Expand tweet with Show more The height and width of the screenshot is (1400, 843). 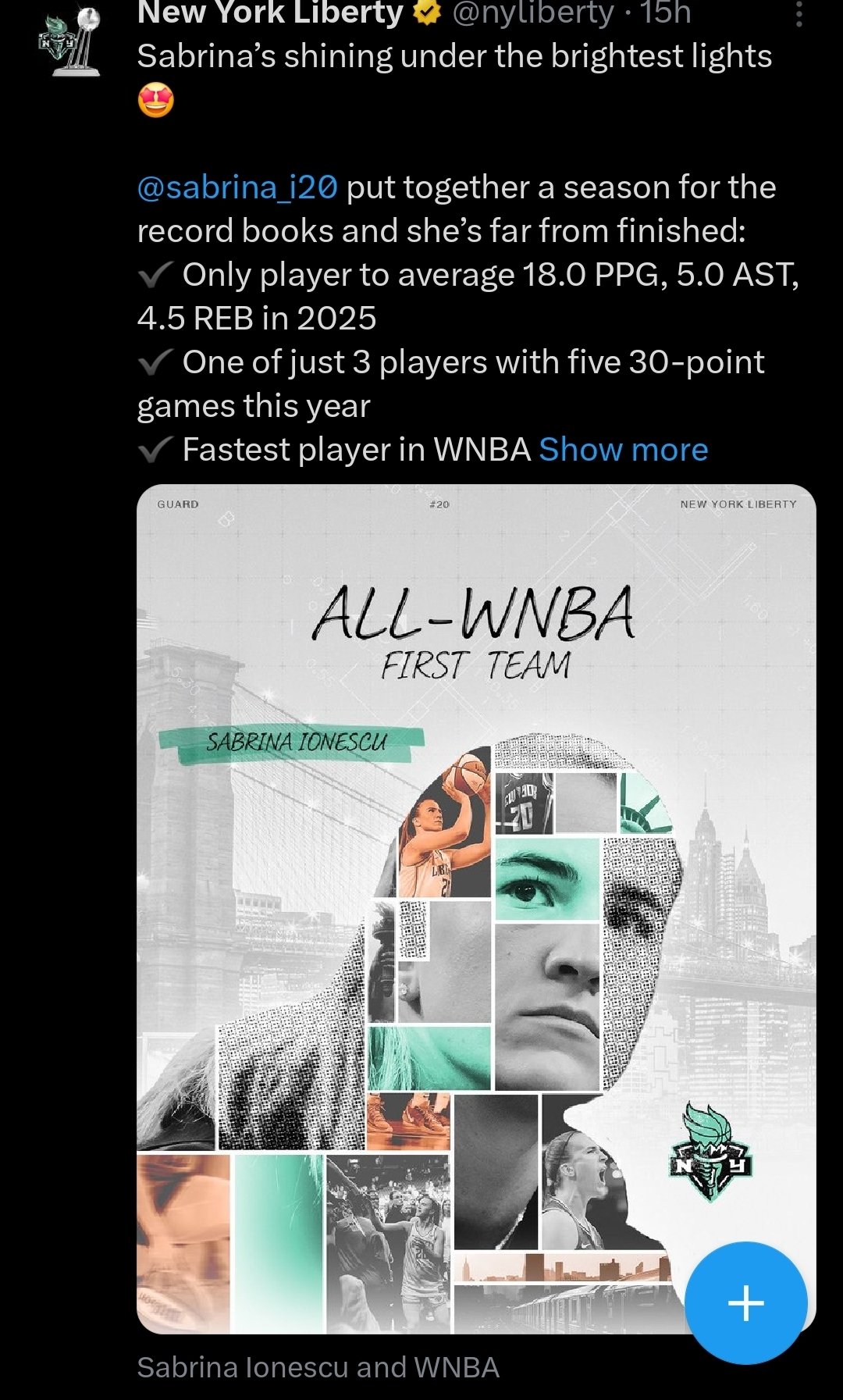(623, 450)
